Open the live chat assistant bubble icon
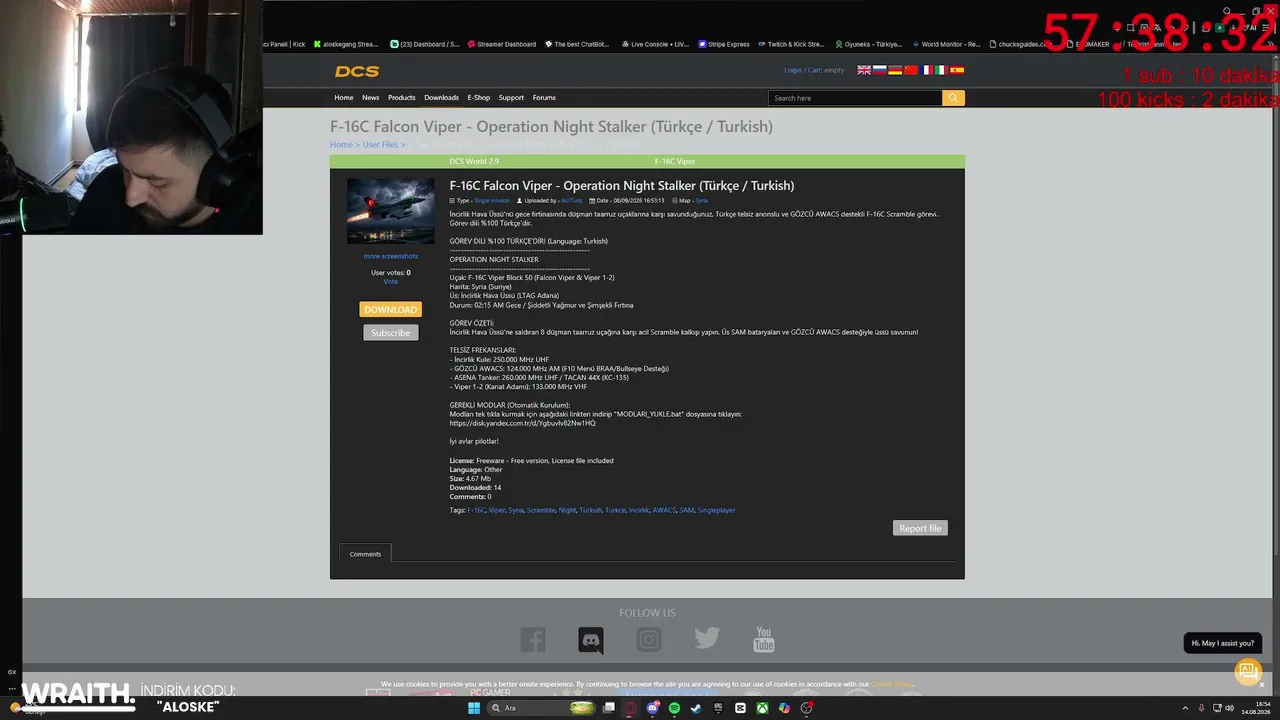The image size is (1280, 720). click(1248, 672)
